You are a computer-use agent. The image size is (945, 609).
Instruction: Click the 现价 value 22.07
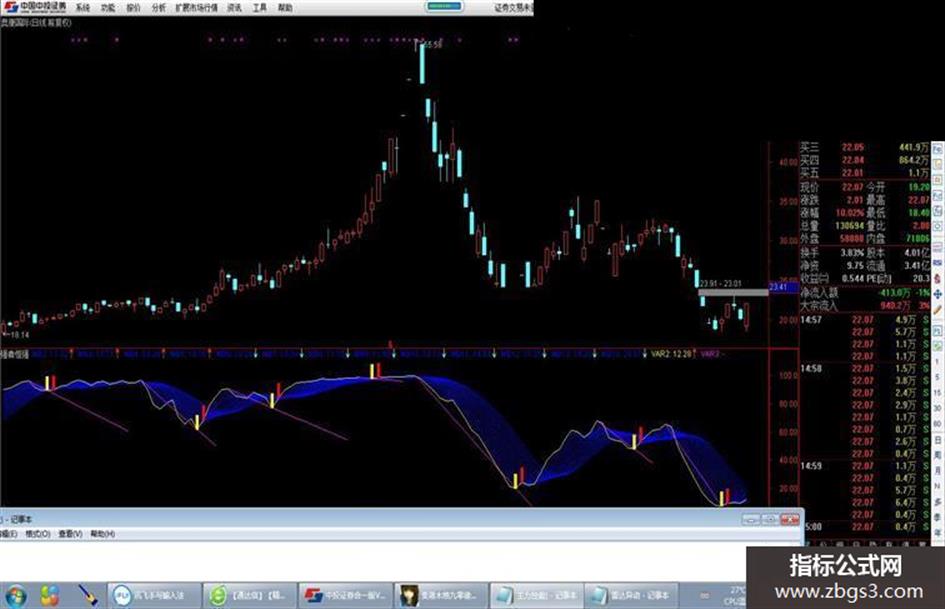[x=853, y=188]
